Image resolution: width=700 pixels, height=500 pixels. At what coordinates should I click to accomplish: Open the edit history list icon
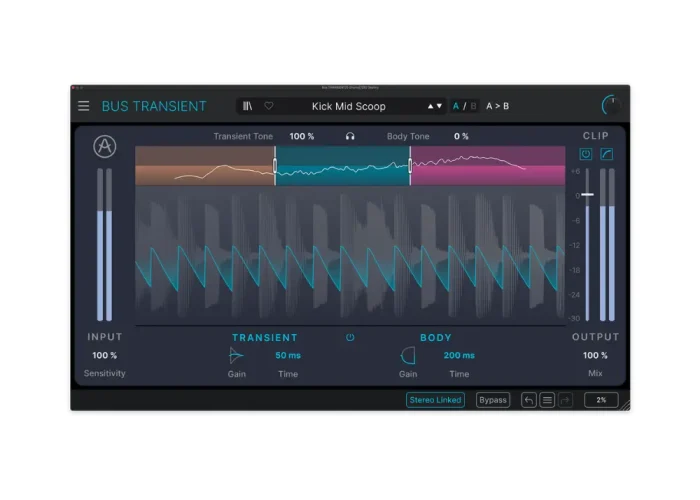(x=547, y=400)
